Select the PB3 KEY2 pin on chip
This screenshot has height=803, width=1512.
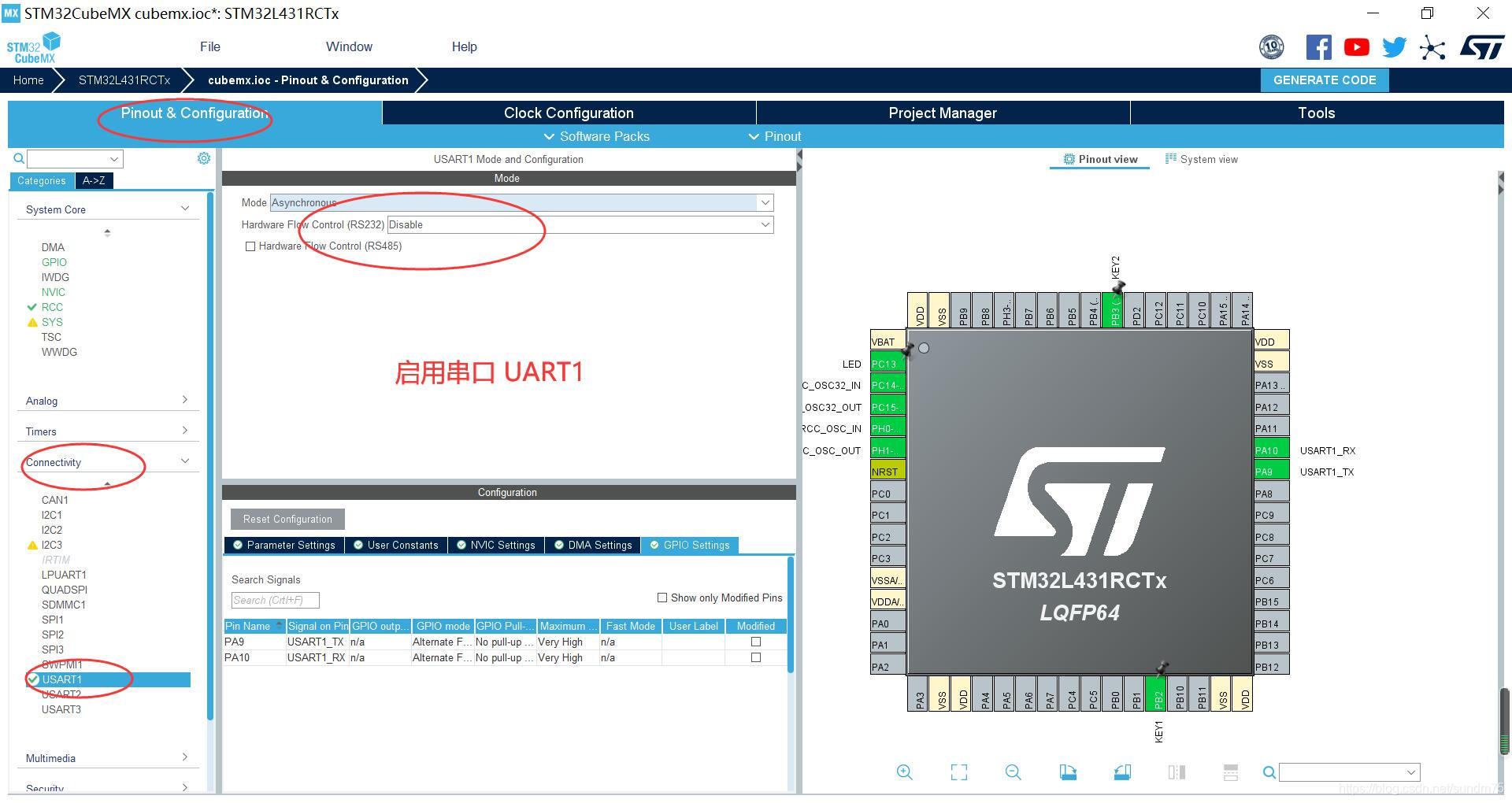click(1114, 311)
